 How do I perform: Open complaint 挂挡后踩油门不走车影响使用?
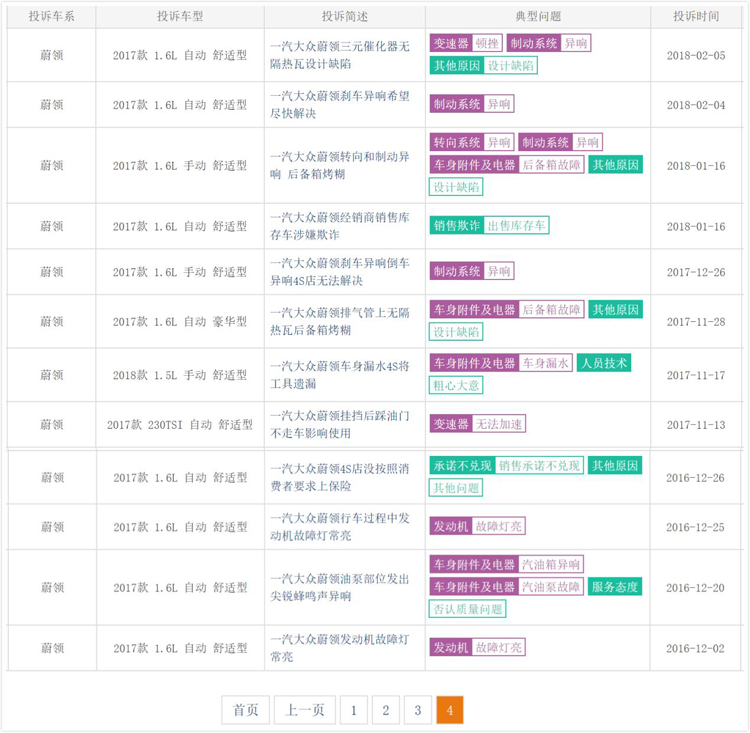click(x=340, y=424)
